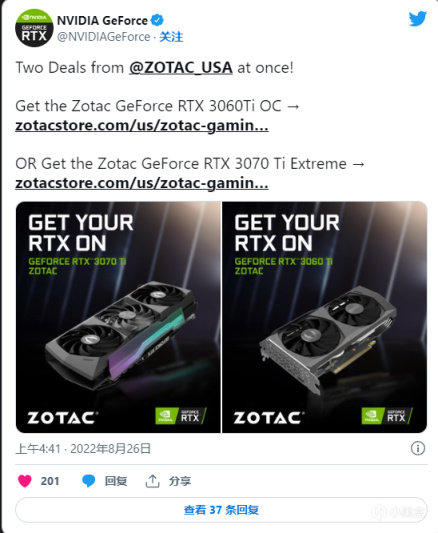Open the @ZOTAC_USA mention

click(x=181, y=68)
